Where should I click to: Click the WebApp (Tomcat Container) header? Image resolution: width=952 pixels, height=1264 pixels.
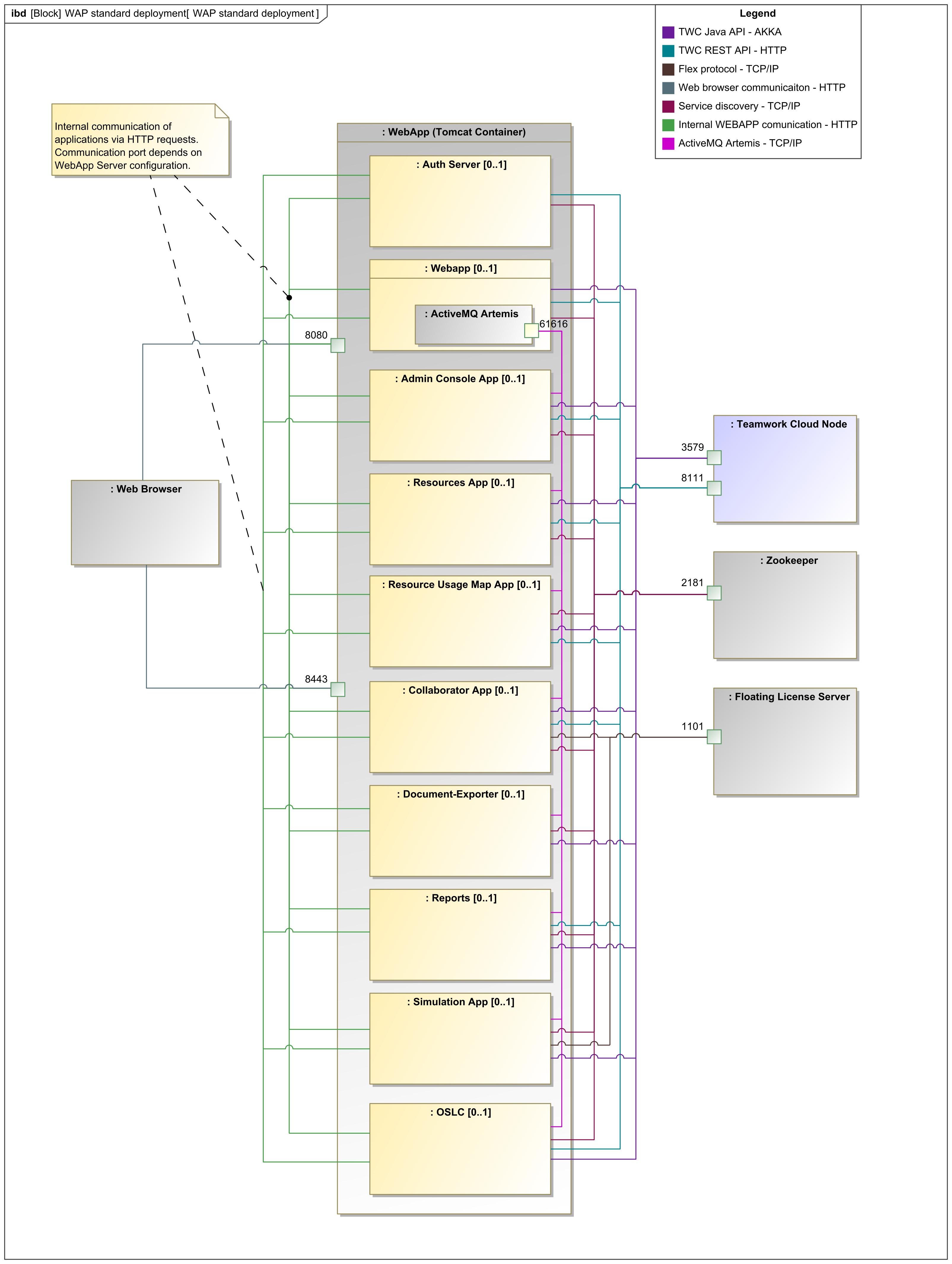[x=453, y=132]
